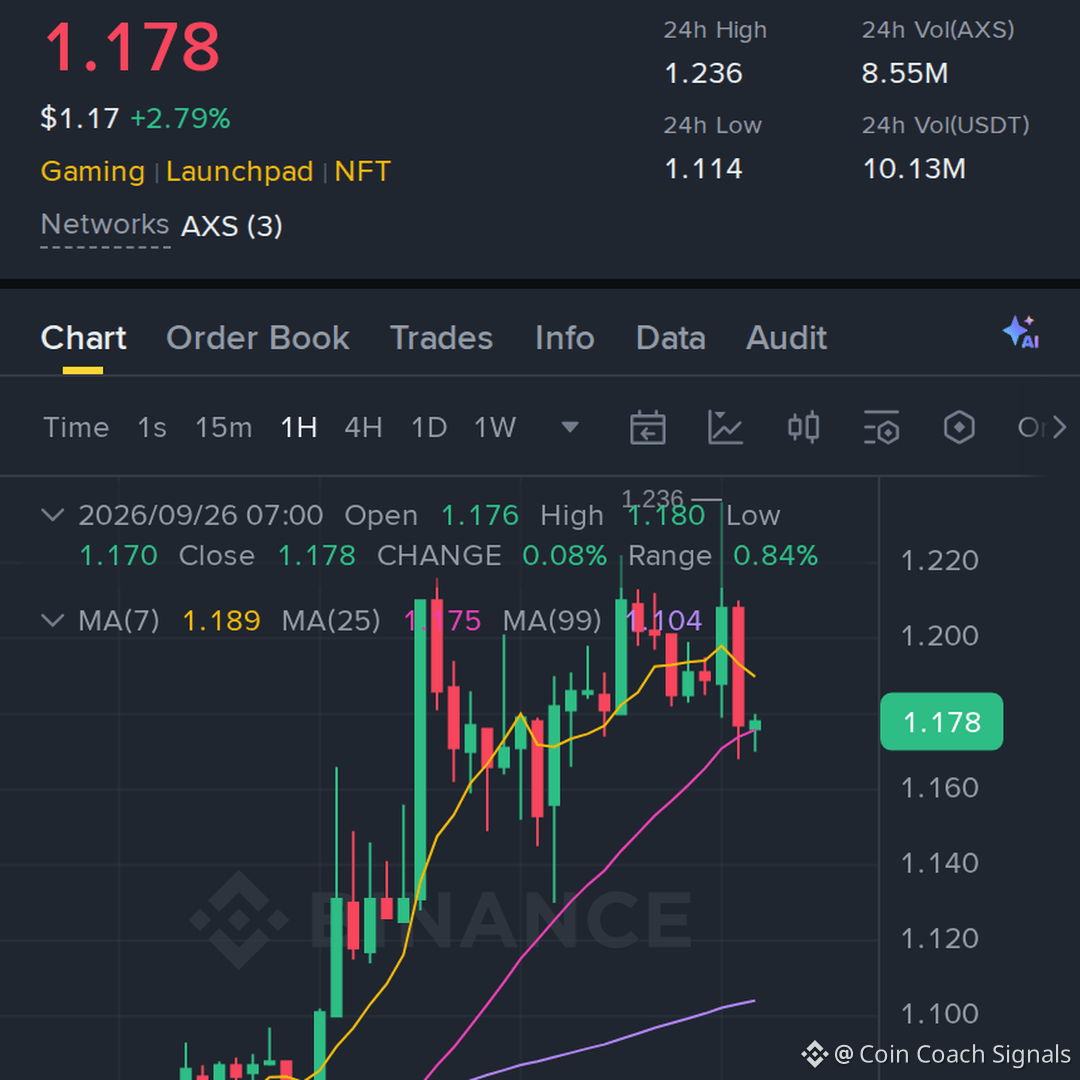Viewport: 1080px width, 1080px height.
Task: Open the chart display settings icon
Action: [x=882, y=428]
